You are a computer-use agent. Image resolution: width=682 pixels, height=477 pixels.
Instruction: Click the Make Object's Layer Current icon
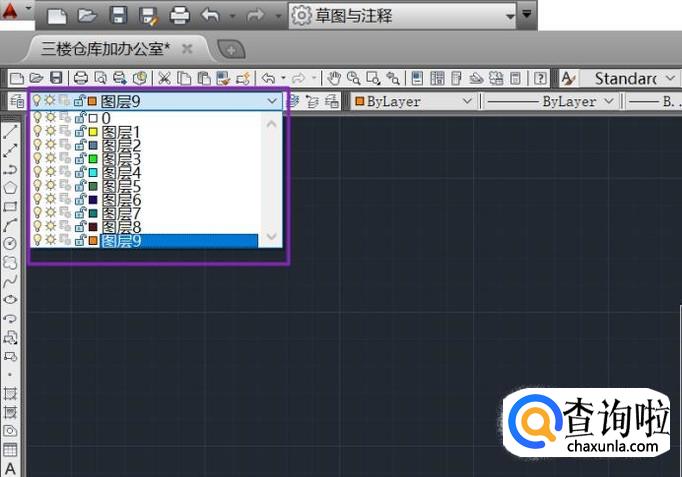[294, 101]
